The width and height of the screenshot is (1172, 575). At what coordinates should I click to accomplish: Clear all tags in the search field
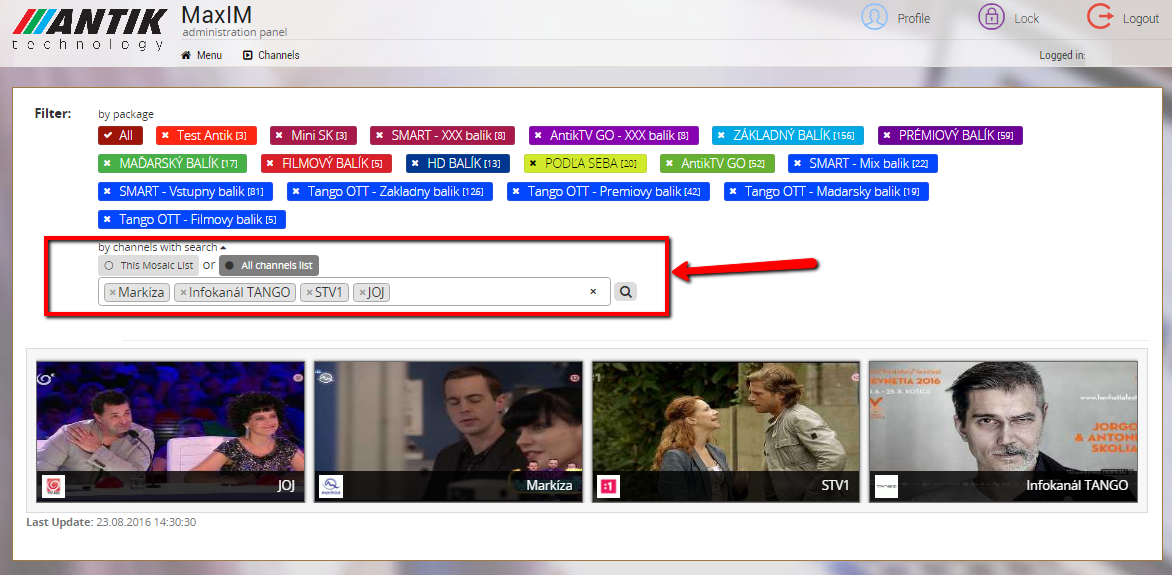point(593,292)
